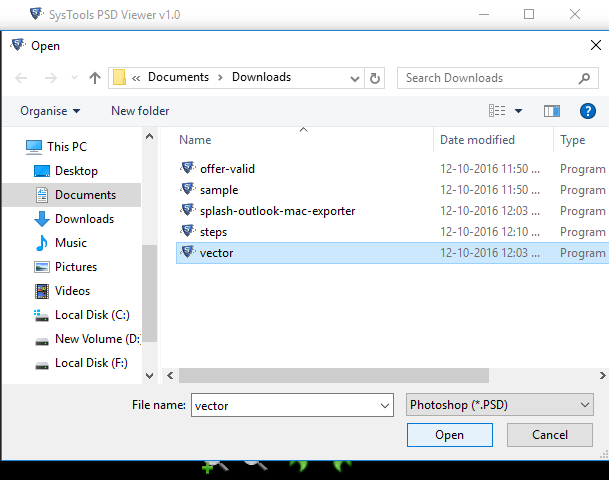Go back with the left arrow
The image size is (609, 480).
pos(21,78)
